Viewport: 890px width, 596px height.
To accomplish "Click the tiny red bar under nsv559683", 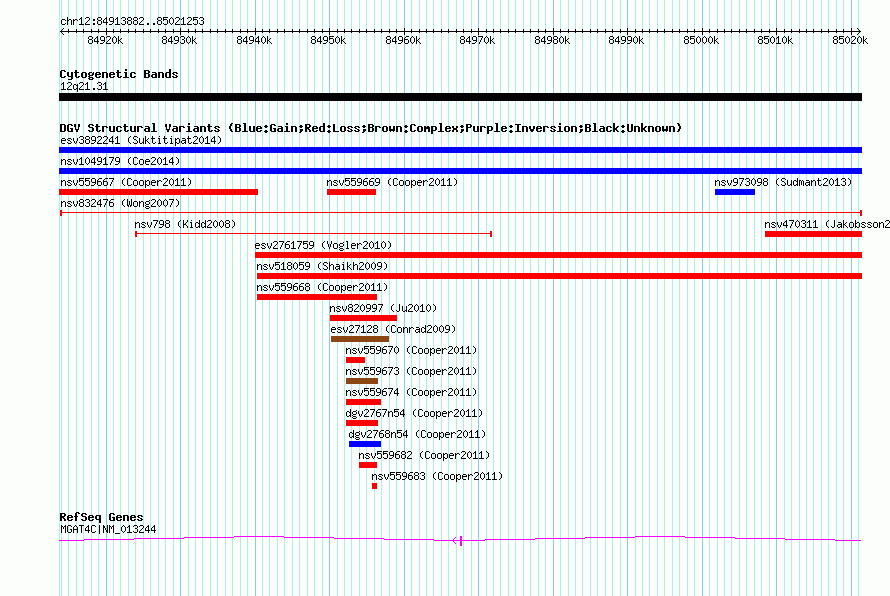I will pos(375,486).
